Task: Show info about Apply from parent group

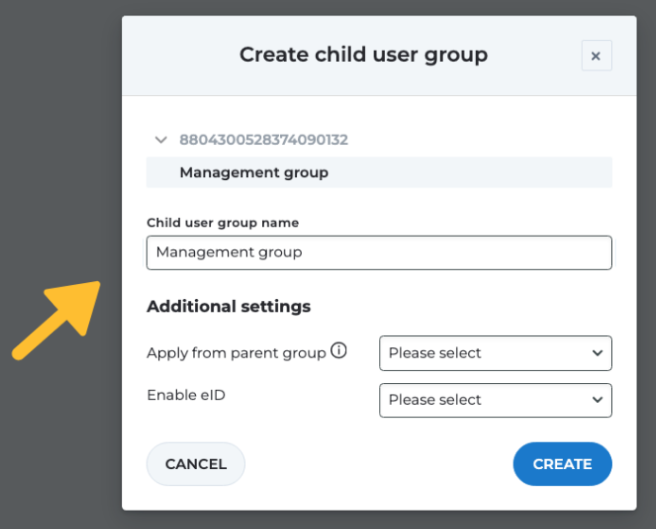Action: click(x=339, y=351)
